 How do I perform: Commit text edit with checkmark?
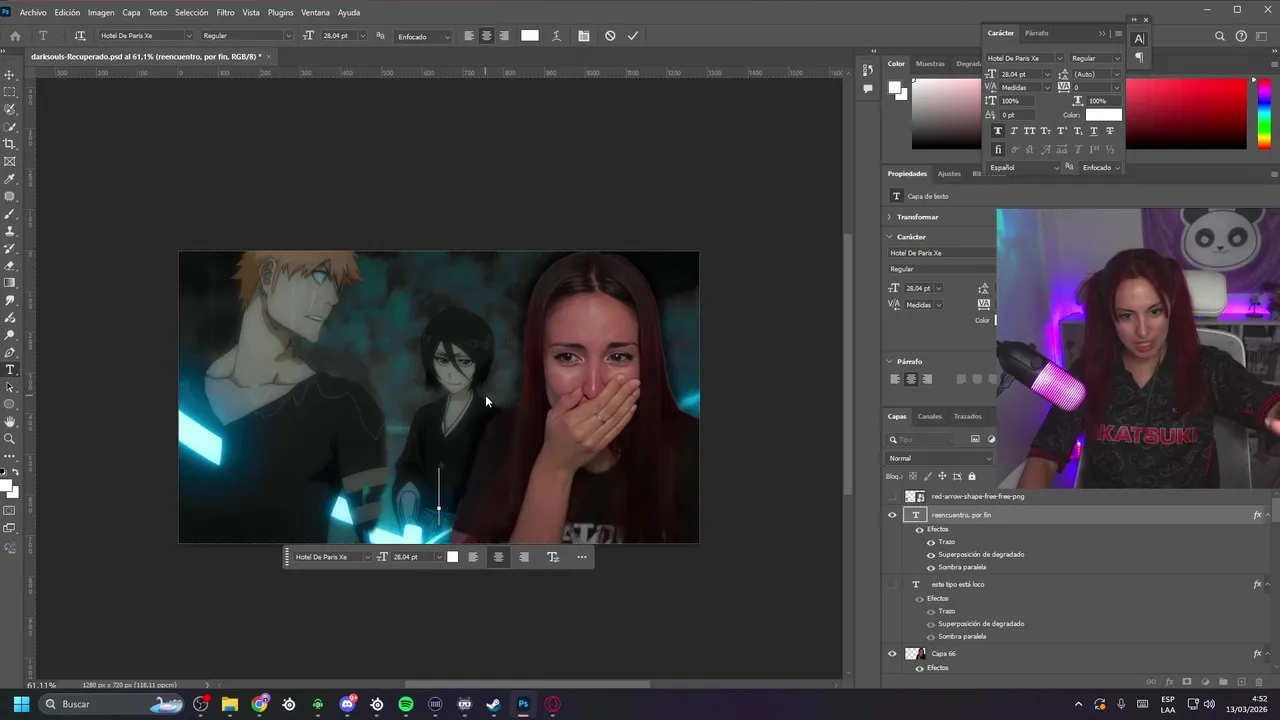(x=633, y=36)
